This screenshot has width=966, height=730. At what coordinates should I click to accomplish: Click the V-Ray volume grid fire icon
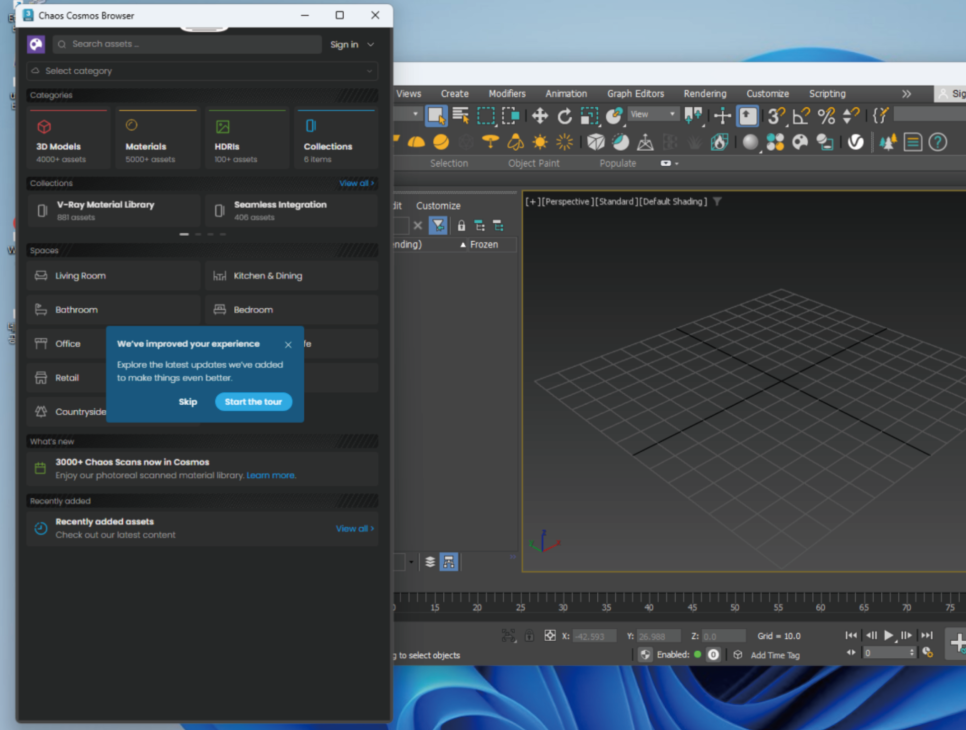tap(720, 142)
